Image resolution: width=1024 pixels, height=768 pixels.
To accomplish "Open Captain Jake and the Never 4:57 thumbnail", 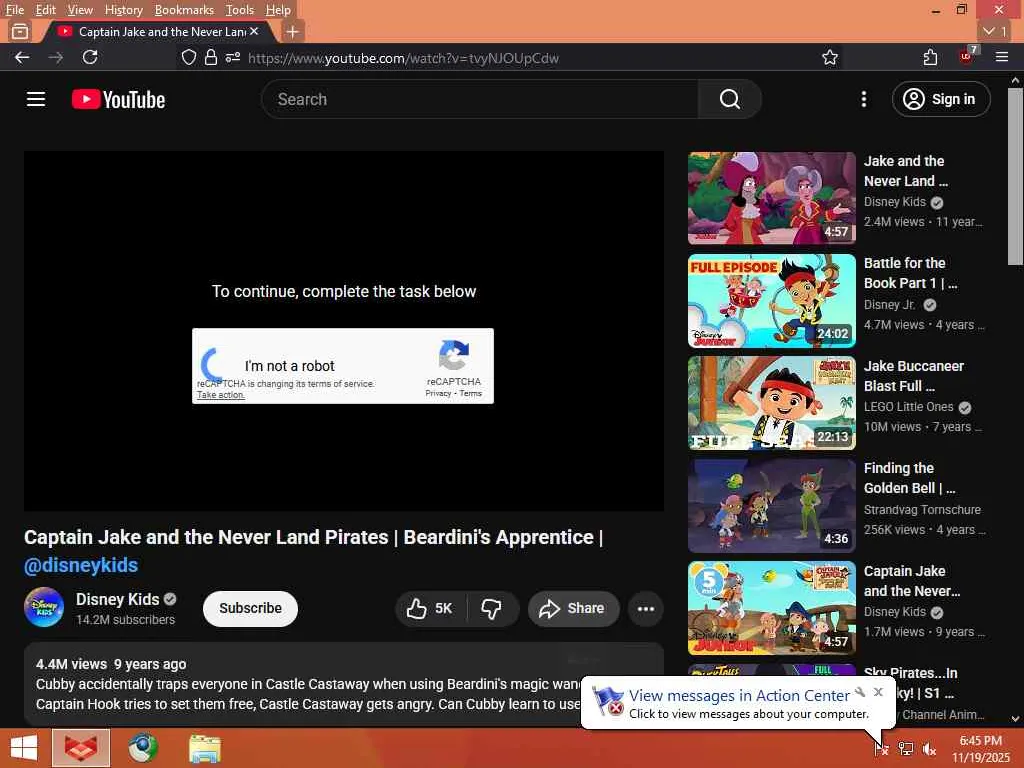I will pos(771,608).
